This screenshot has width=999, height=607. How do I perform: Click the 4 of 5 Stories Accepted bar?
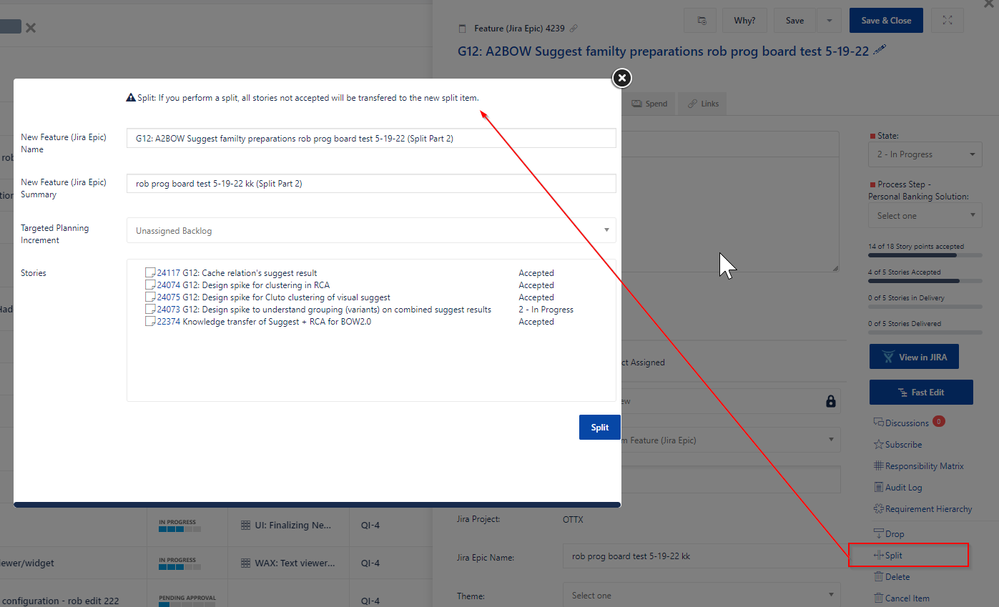[925, 281]
